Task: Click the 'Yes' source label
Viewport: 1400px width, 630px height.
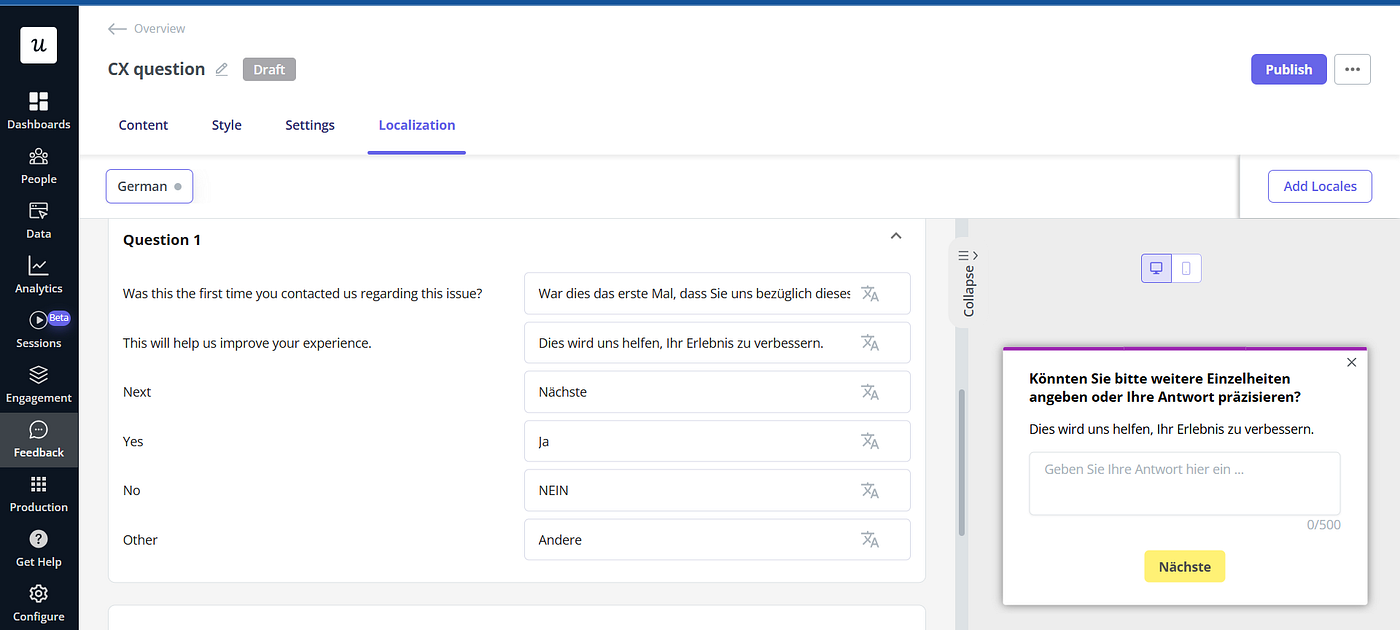Action: pos(133,441)
